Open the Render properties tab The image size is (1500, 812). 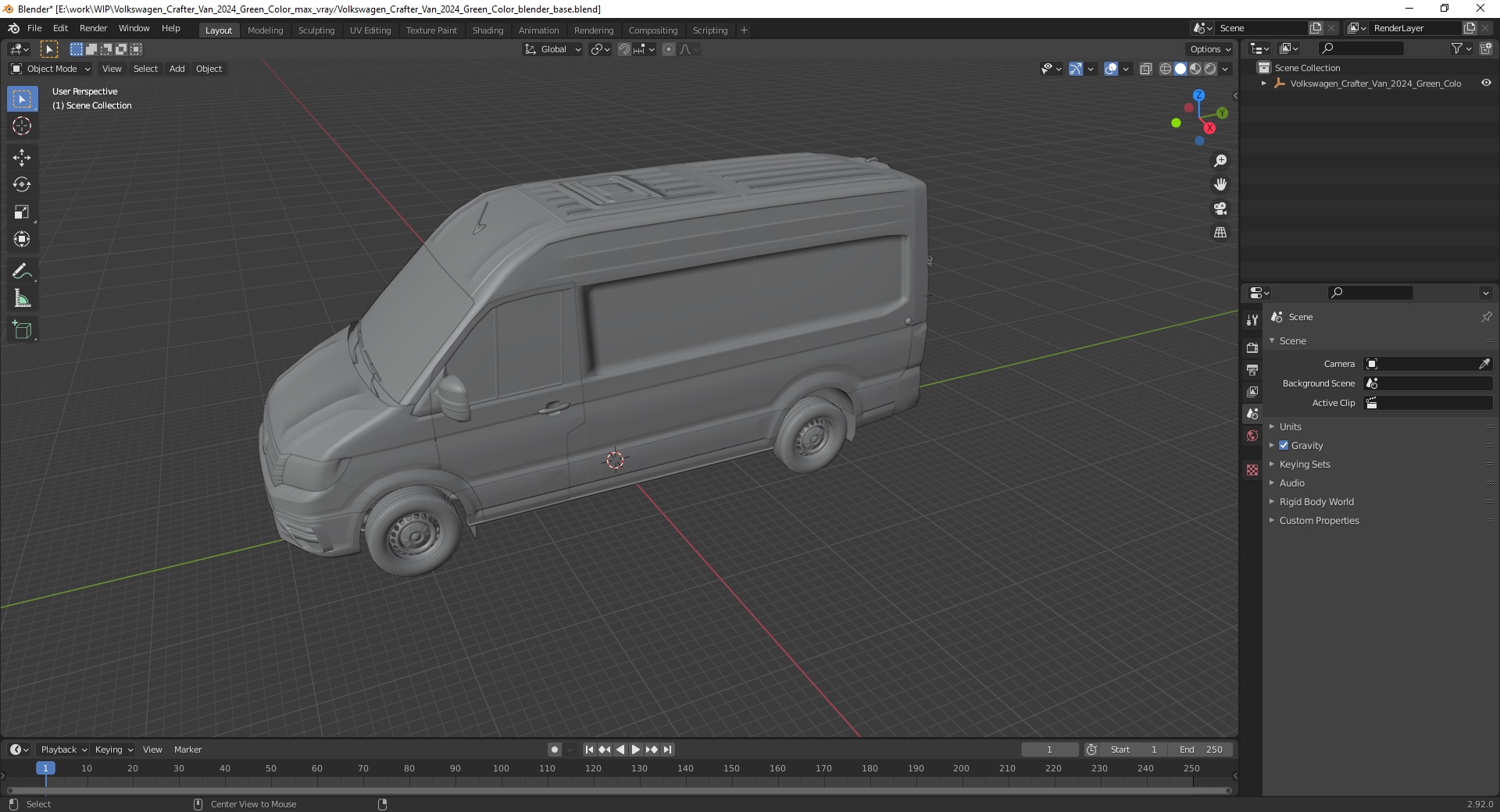click(x=1252, y=347)
